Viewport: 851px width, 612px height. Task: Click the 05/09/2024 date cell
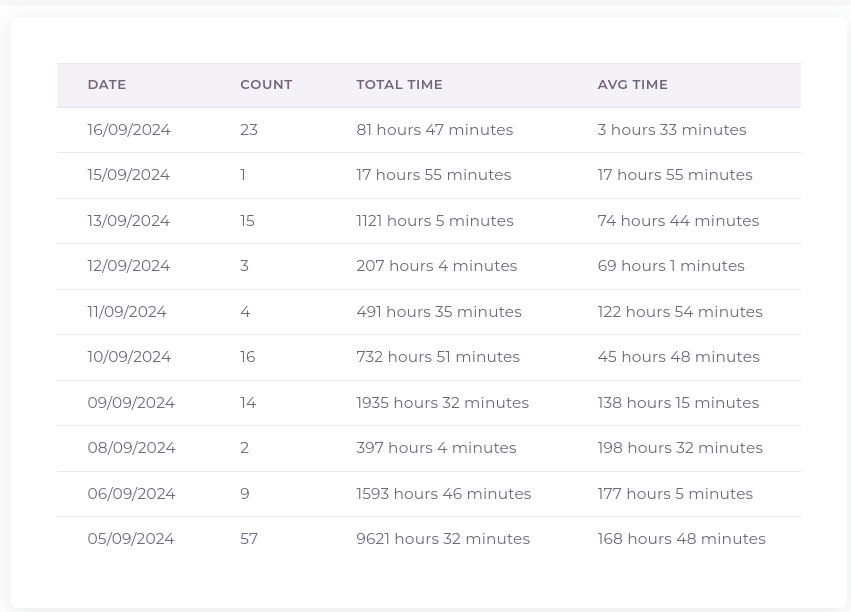click(x=131, y=539)
